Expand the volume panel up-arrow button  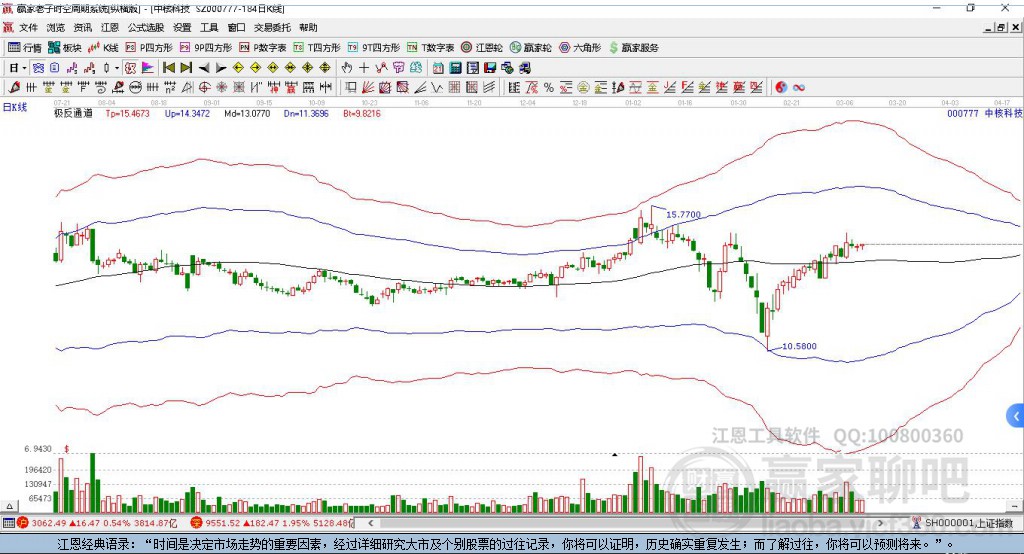point(9,506)
